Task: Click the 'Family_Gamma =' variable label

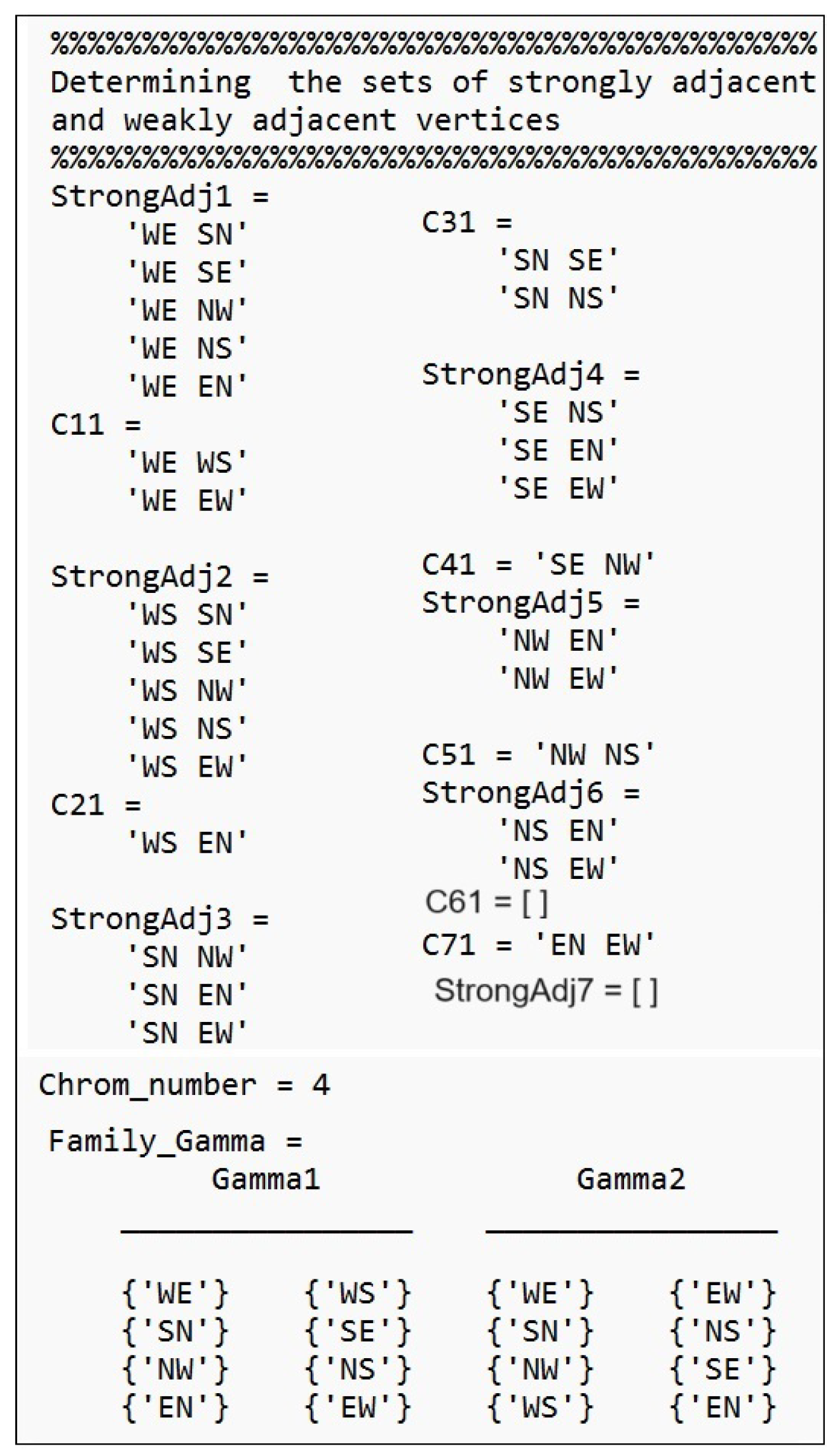Action: pyautogui.click(x=175, y=1141)
